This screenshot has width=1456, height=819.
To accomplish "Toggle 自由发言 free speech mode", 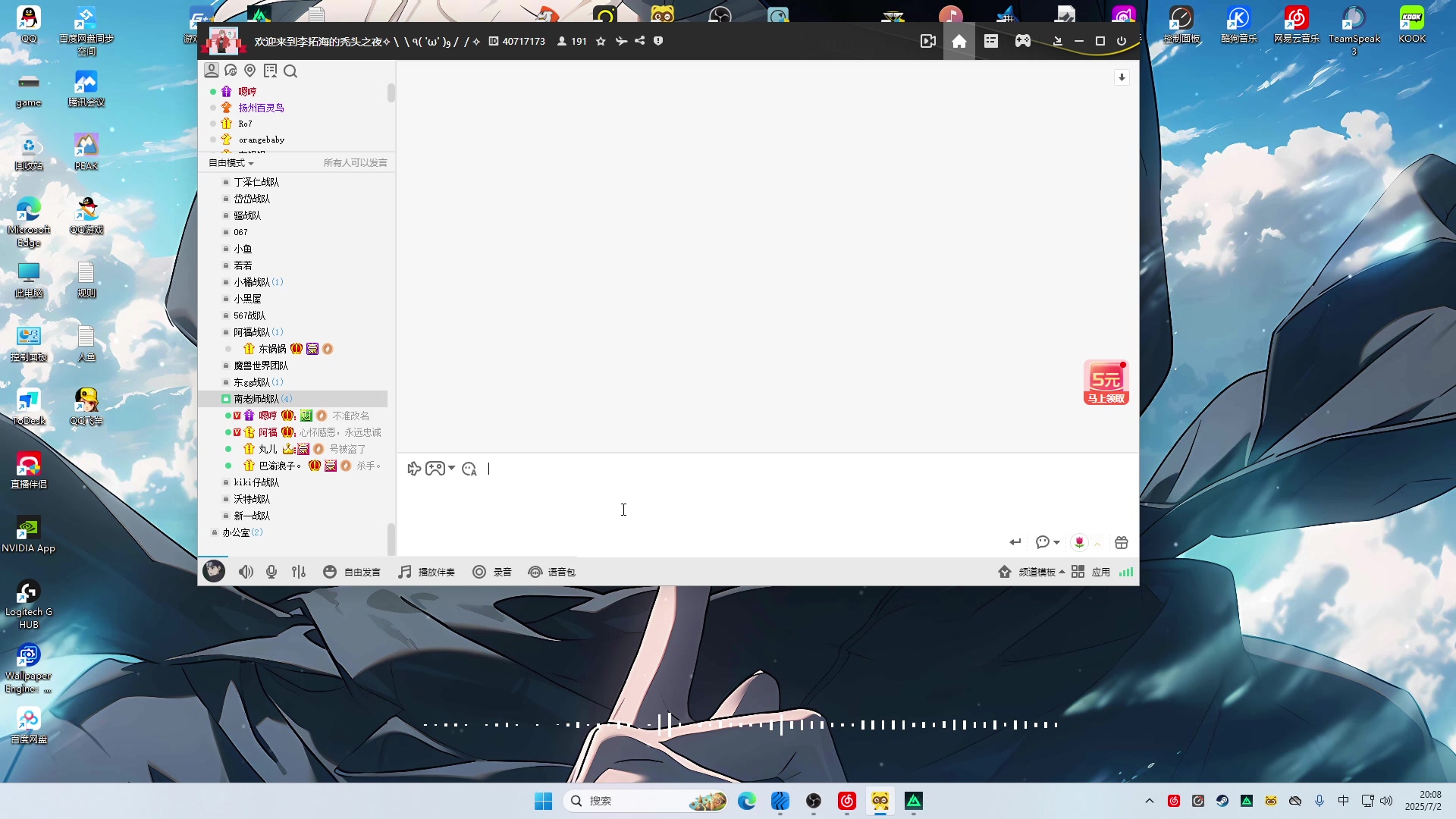I will pos(351,572).
